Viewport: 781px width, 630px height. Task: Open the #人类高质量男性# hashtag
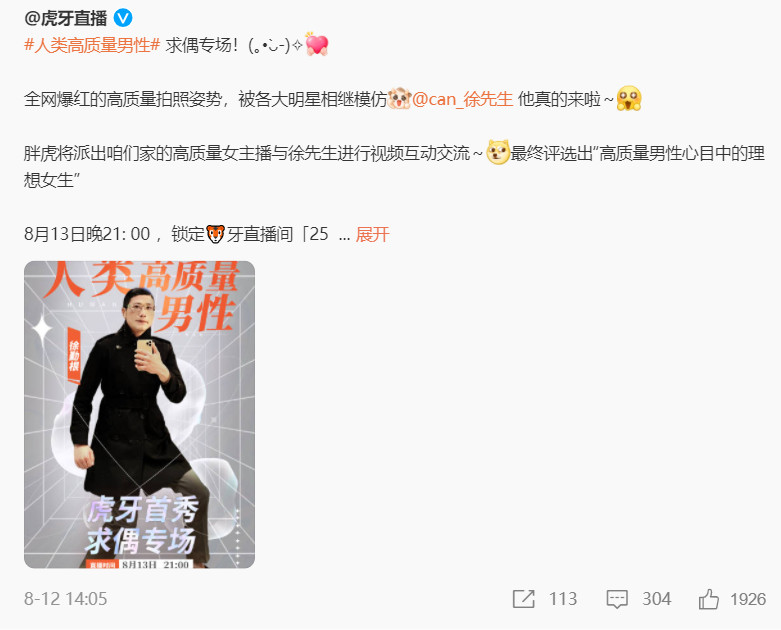(92, 45)
